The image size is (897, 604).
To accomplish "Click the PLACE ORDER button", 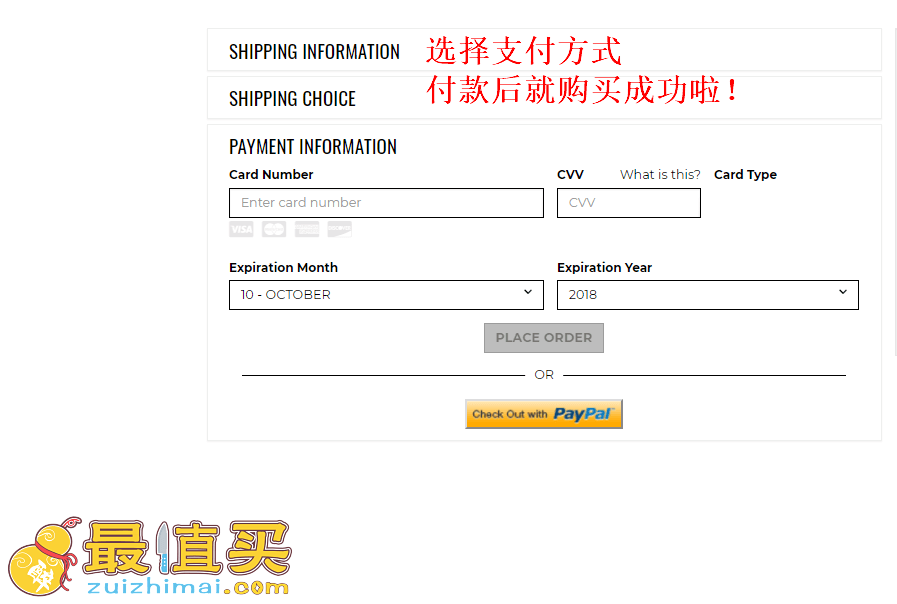I will (543, 338).
